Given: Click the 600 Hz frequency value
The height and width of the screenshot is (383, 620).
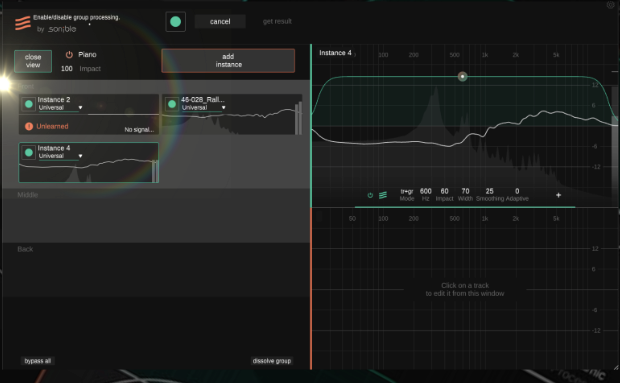Looking at the screenshot, I should [x=425, y=191].
